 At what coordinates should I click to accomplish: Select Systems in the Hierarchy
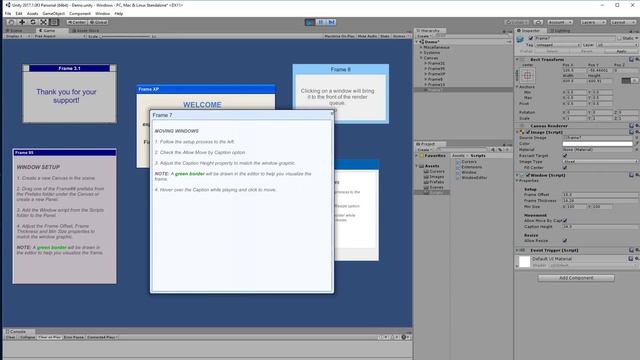[x=431, y=53]
